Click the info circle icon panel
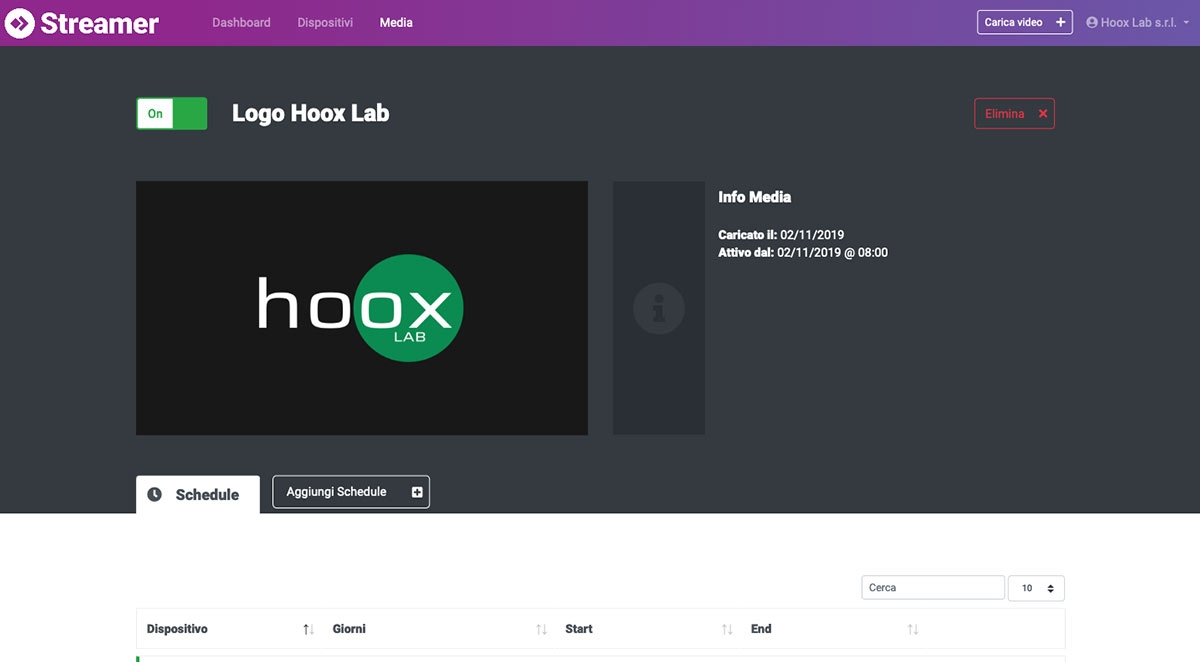Screen dimensions: 1200x662 [659, 308]
